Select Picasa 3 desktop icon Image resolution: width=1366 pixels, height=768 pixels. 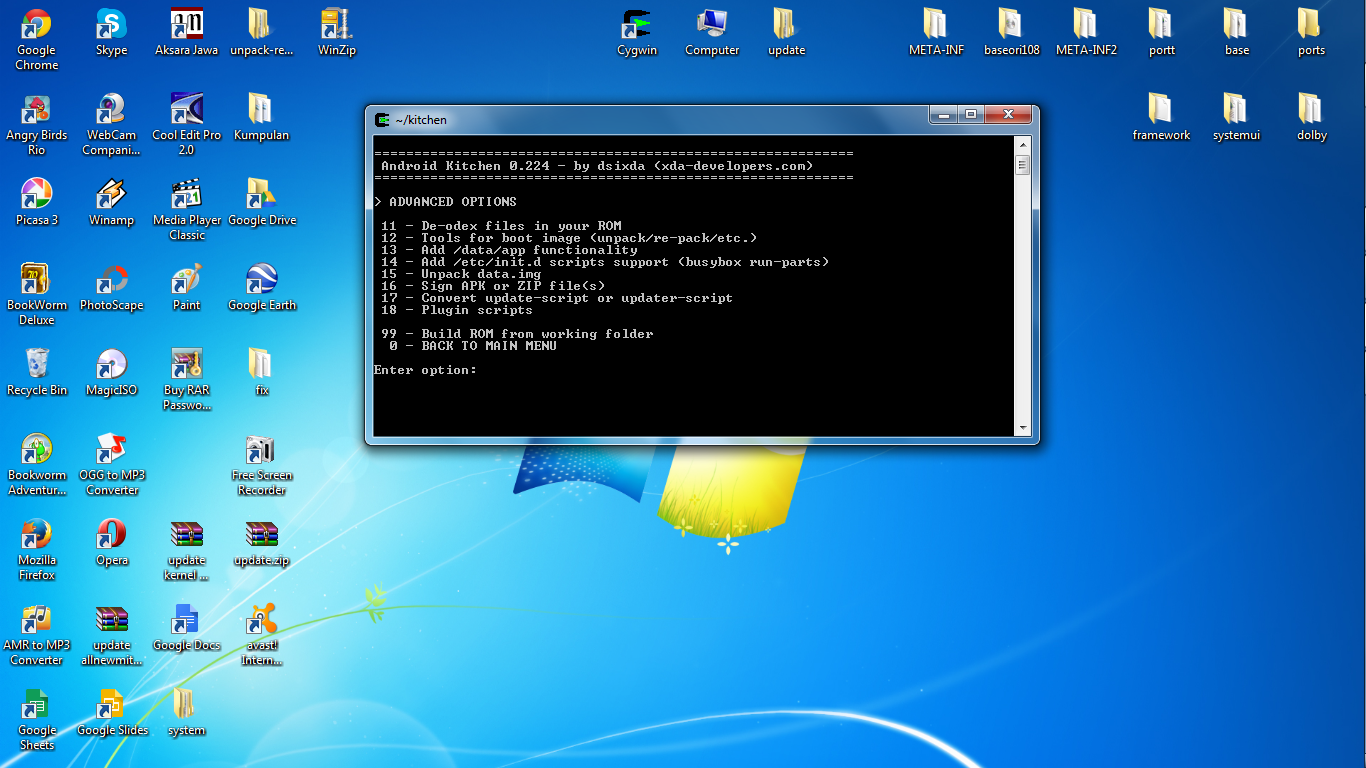point(37,202)
